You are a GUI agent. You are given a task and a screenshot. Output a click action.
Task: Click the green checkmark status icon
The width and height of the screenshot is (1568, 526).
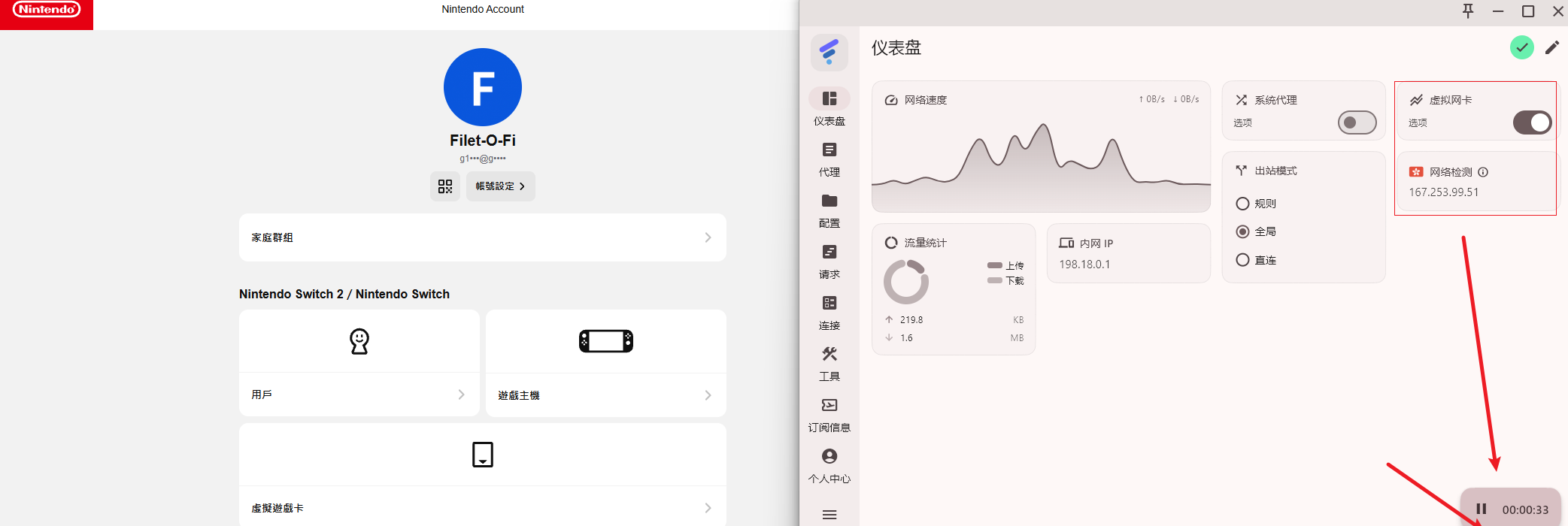click(x=1521, y=48)
